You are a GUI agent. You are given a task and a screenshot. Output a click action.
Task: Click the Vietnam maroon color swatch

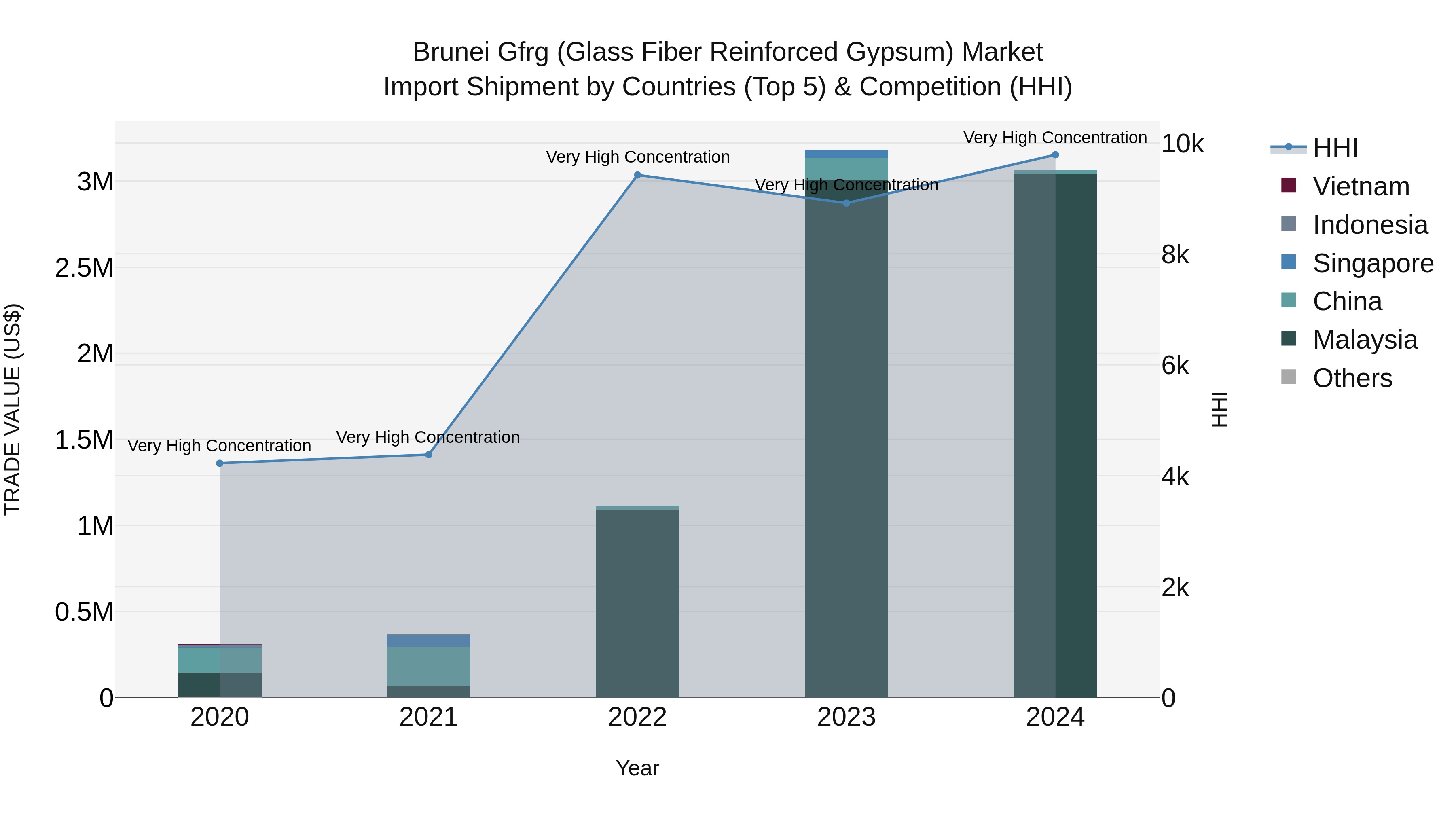[x=1289, y=185]
